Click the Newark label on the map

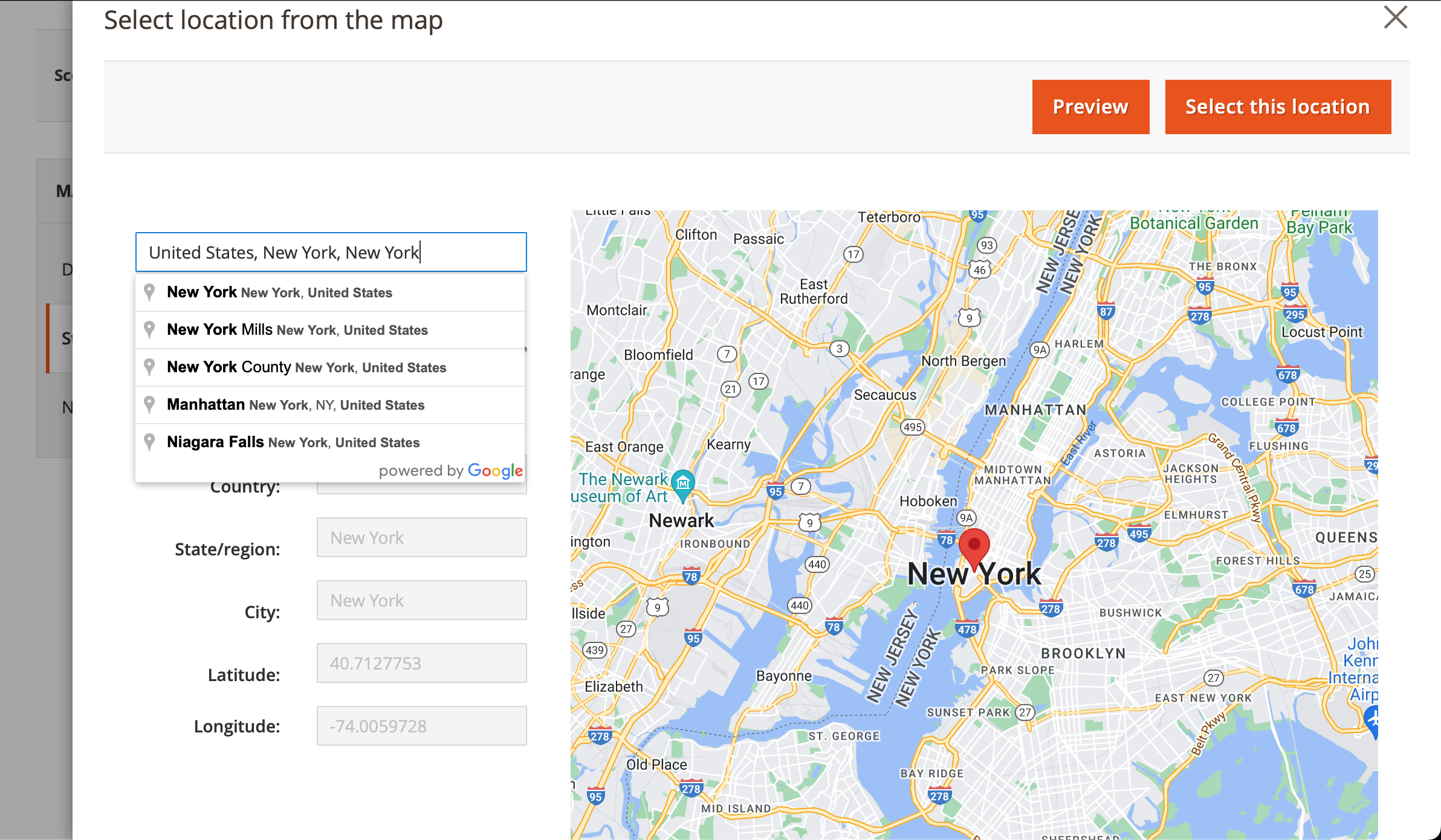click(x=681, y=520)
